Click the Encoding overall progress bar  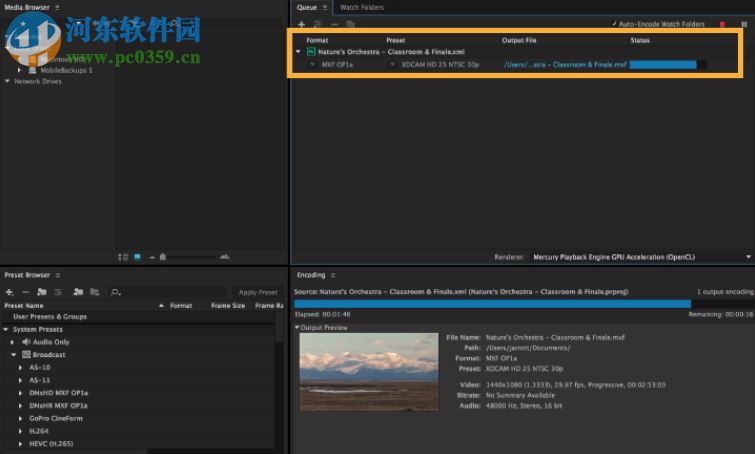pyautogui.click(x=524, y=304)
